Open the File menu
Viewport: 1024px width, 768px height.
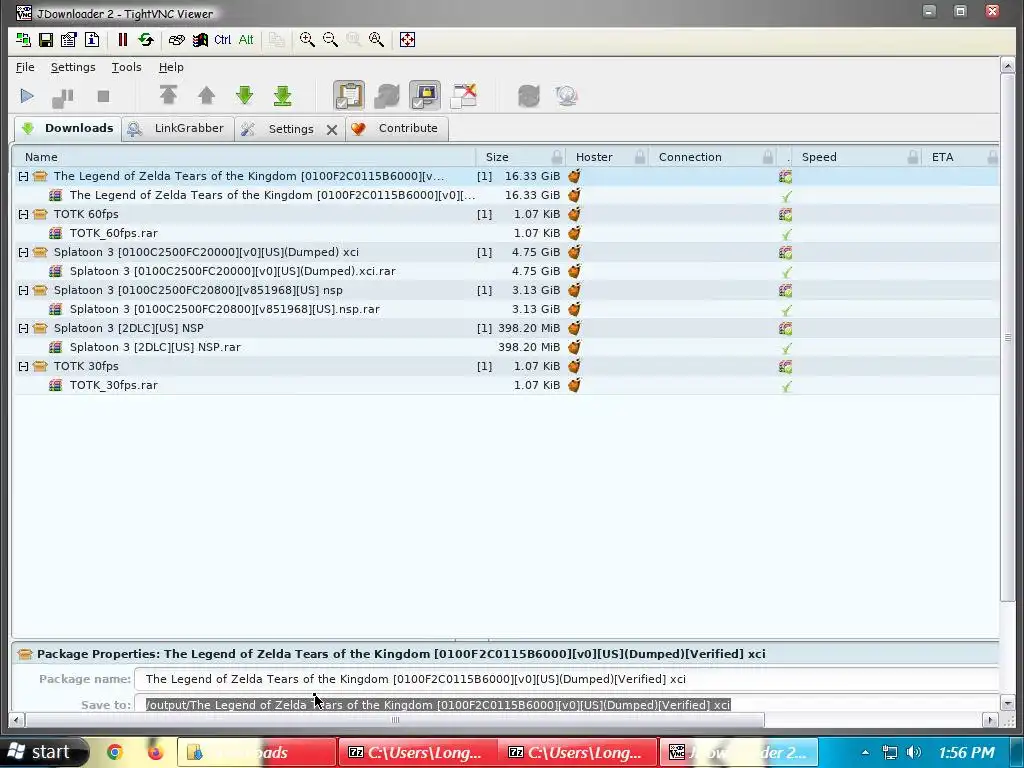coord(25,67)
